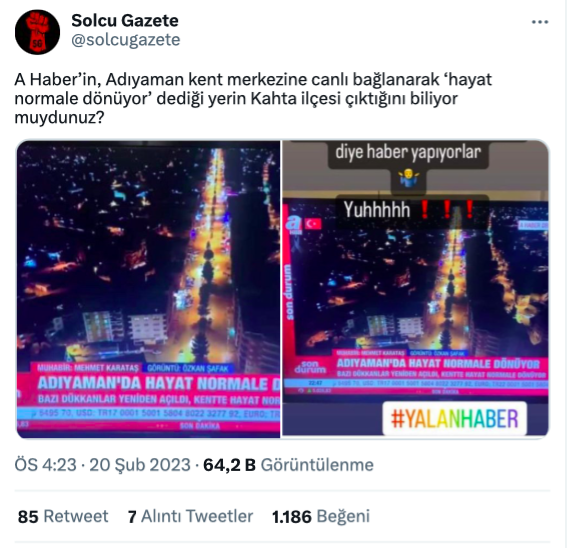Viewport: 567px width, 548px height.
Task: Click the 'diye haber yapıyorlar' caption
Action: click(x=408, y=153)
